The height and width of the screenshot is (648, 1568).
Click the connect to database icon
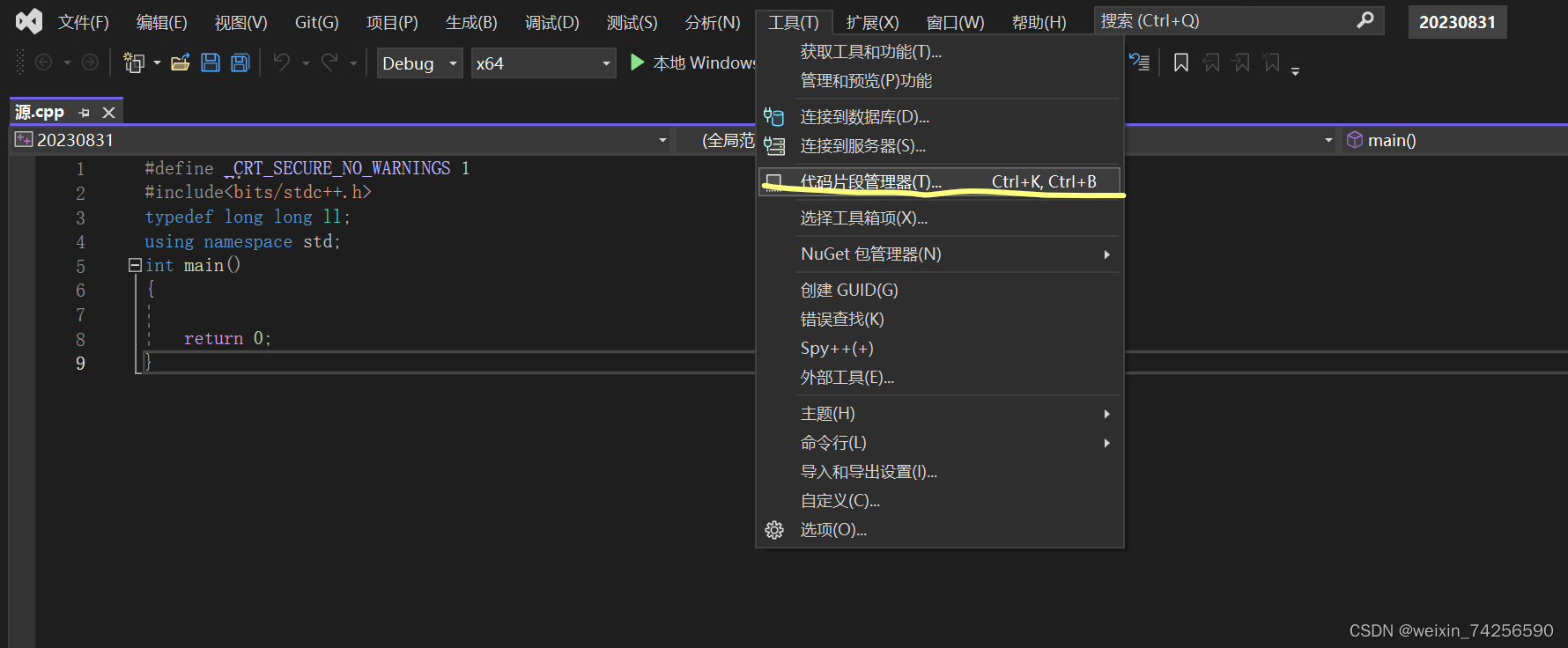pos(774,117)
